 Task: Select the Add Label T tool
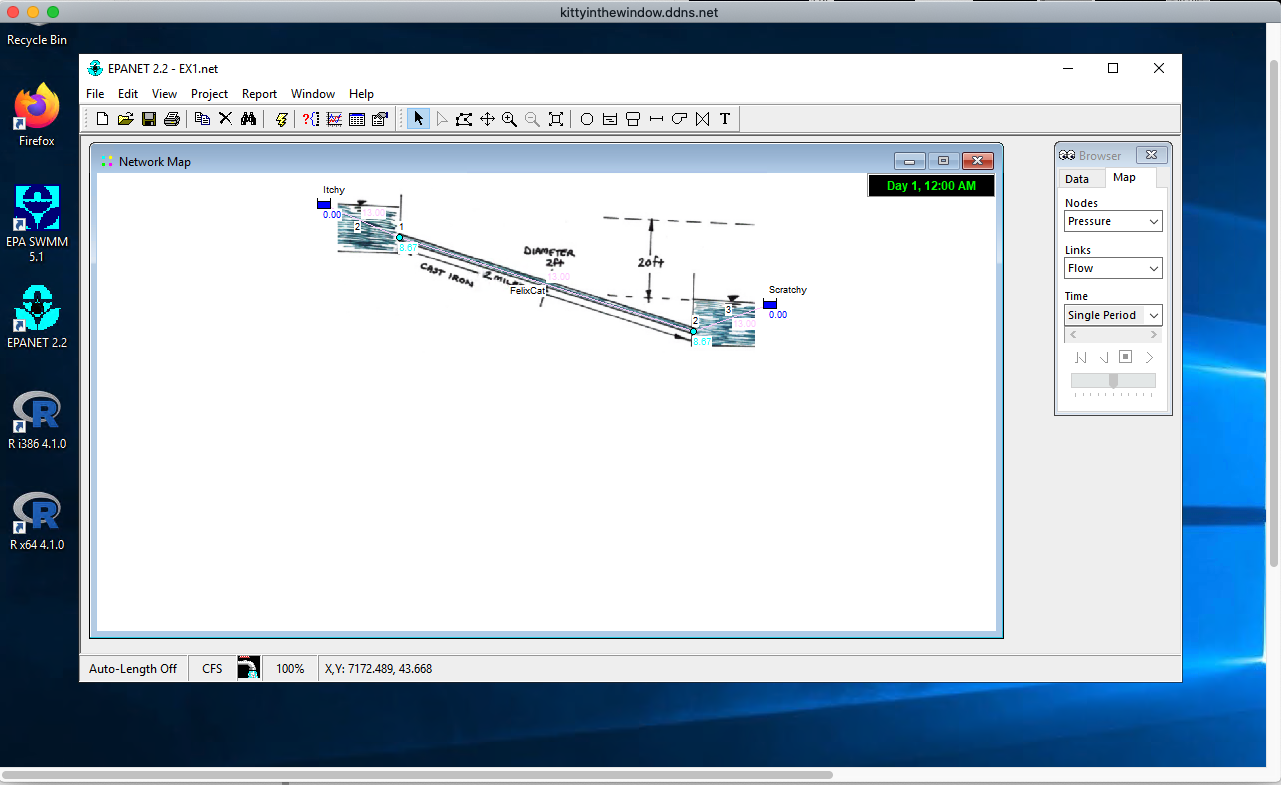click(725, 119)
